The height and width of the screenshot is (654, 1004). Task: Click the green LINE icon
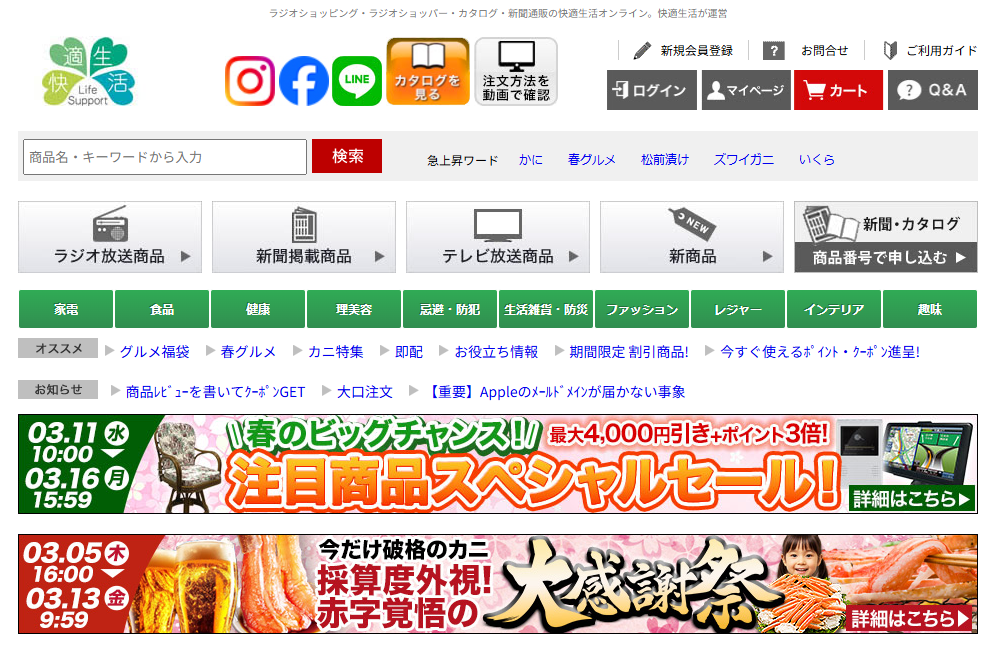pos(357,80)
